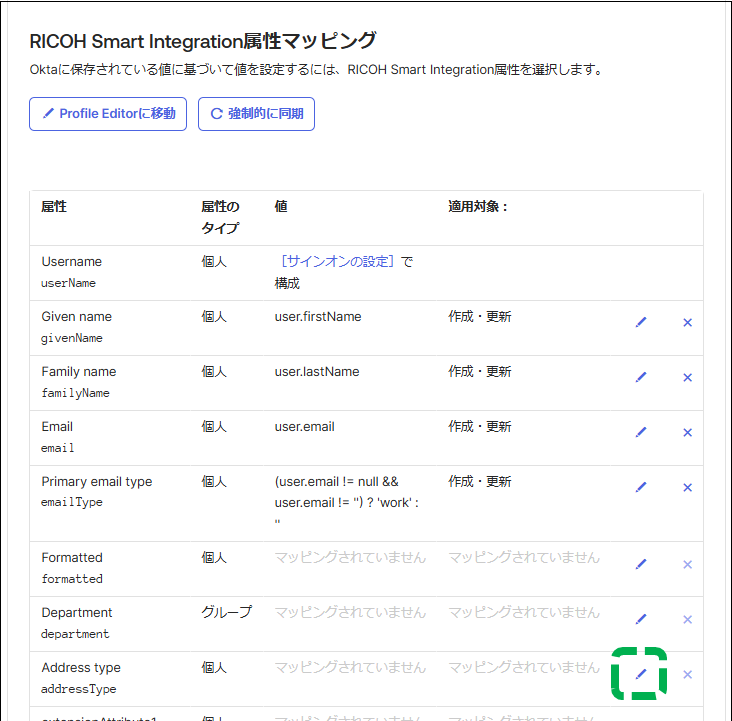Click the Formatted attribute label
This screenshot has width=732, height=721.
(x=72, y=558)
